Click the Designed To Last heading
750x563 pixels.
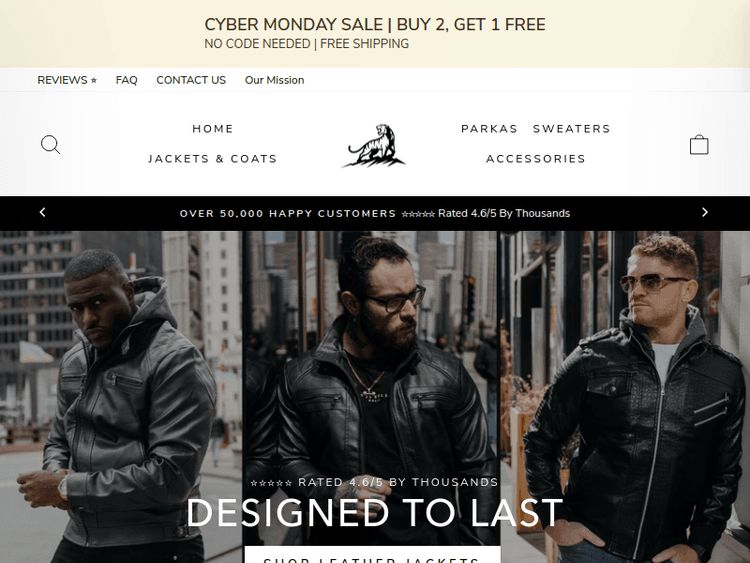point(375,513)
